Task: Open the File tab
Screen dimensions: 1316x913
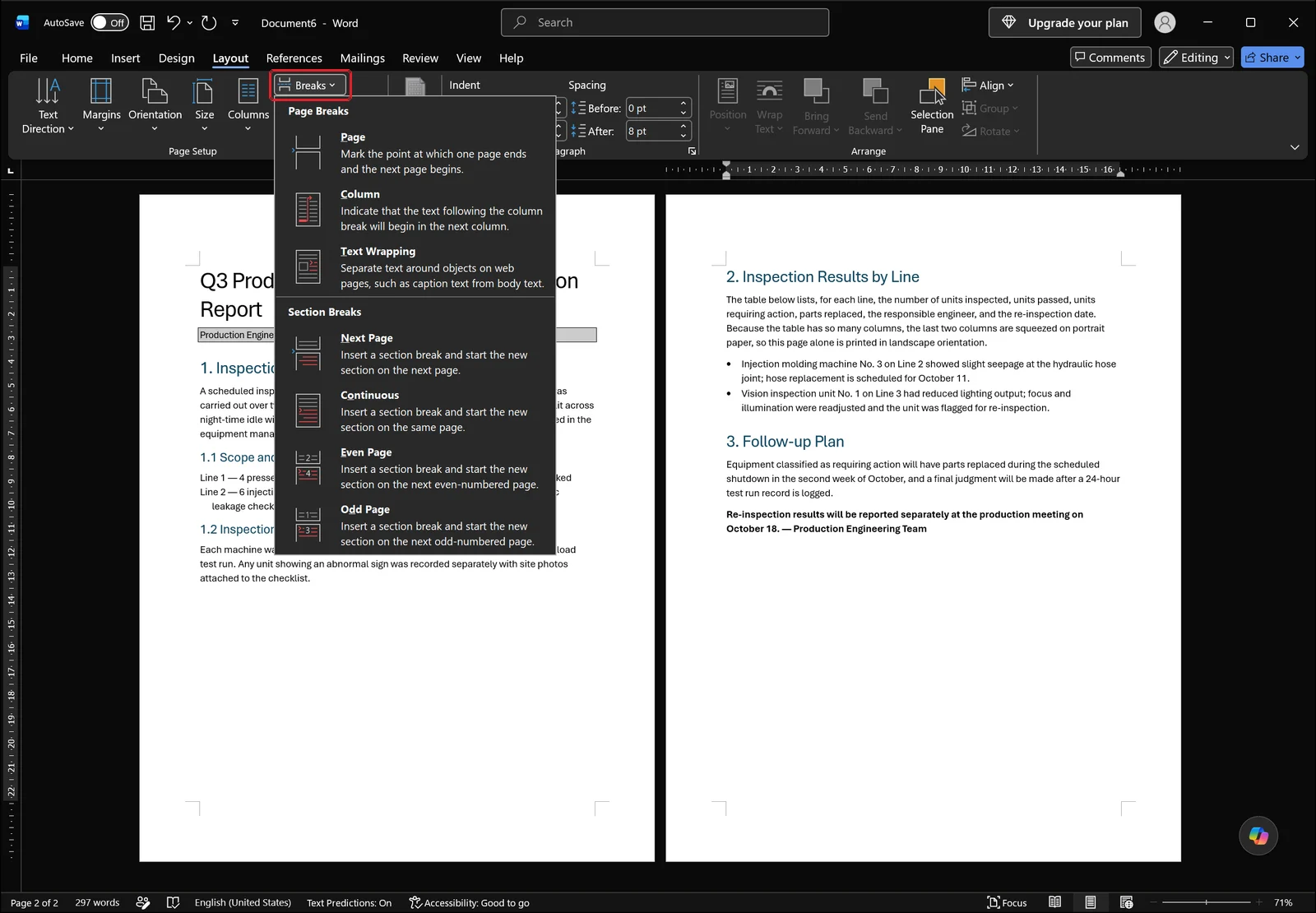Action: 29,58
